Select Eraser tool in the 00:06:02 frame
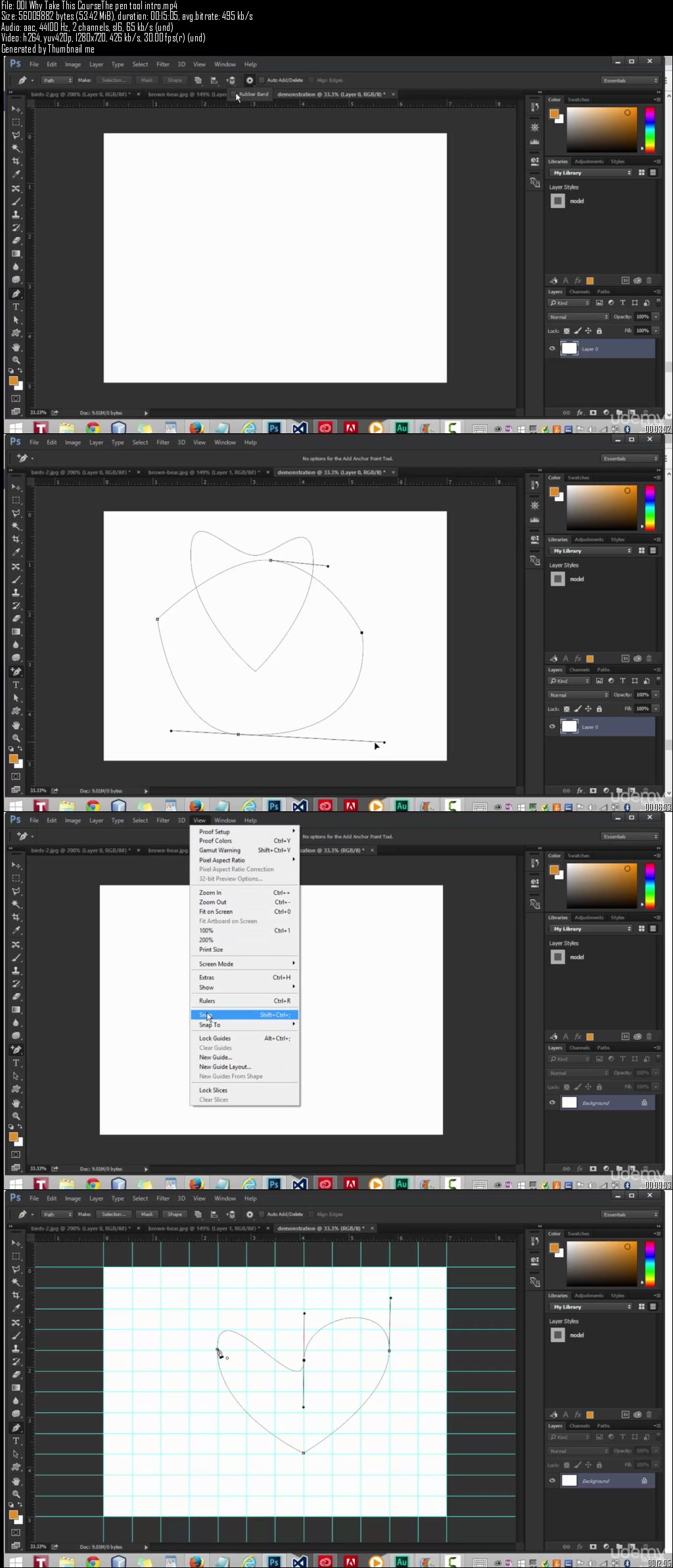673x1568 pixels. click(x=16, y=619)
